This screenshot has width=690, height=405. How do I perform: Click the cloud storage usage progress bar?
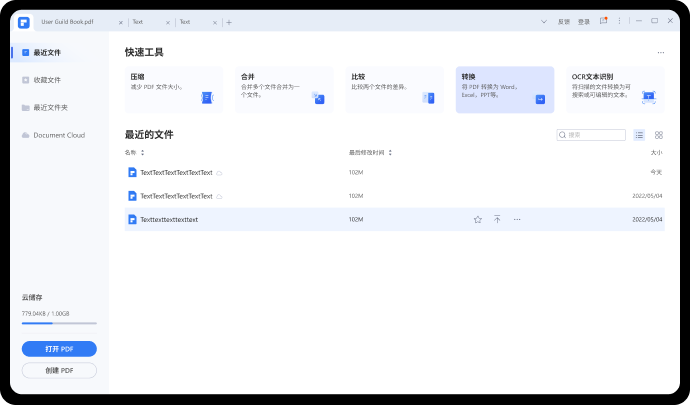click(x=59, y=324)
